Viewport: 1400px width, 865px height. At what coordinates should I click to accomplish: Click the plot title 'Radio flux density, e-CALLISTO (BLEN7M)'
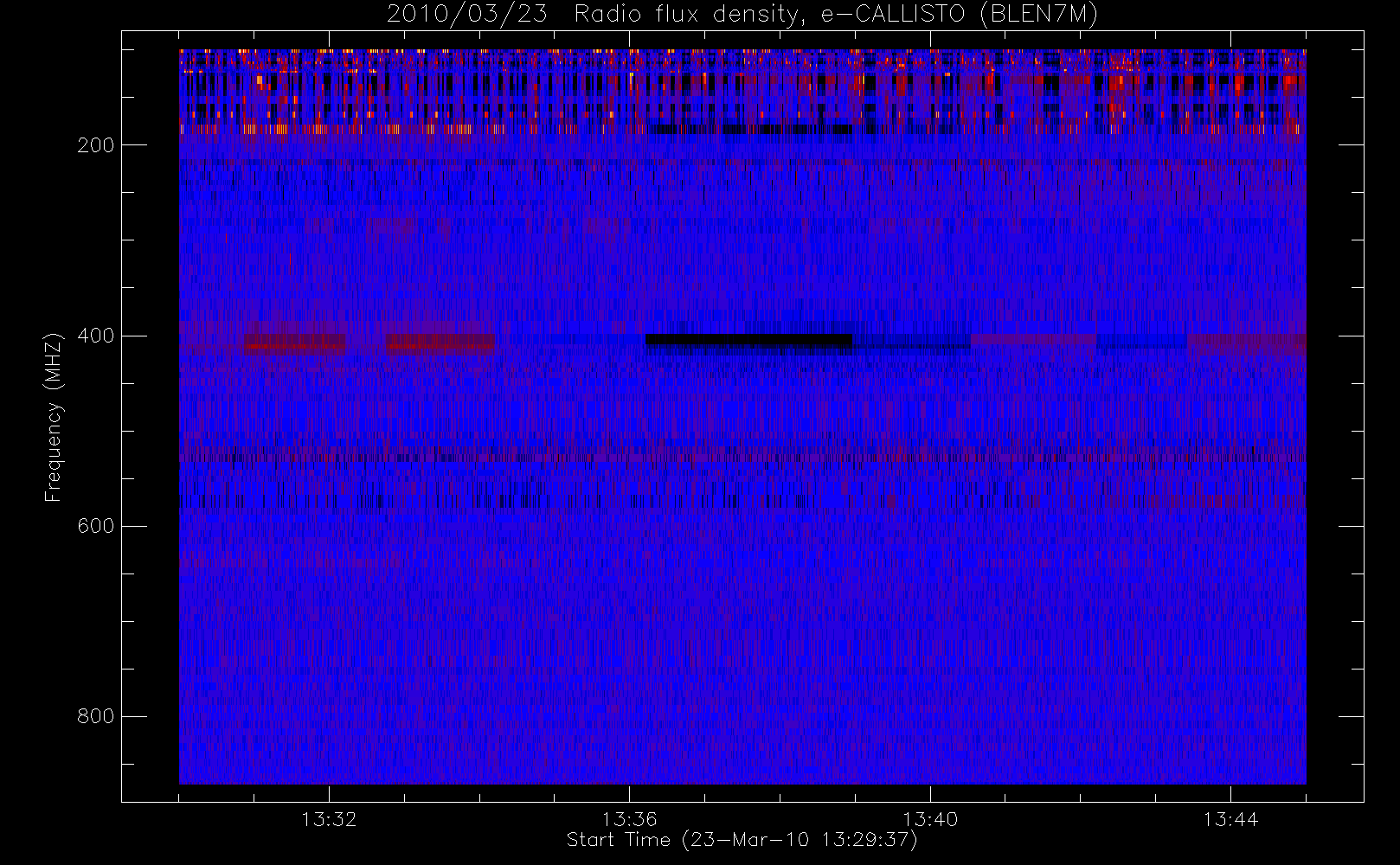pyautogui.click(x=836, y=15)
